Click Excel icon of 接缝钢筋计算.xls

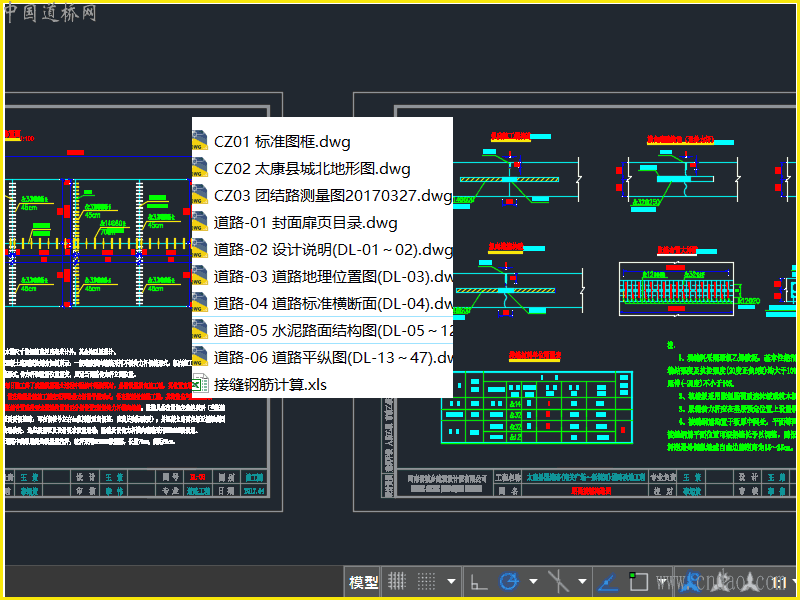pos(200,384)
